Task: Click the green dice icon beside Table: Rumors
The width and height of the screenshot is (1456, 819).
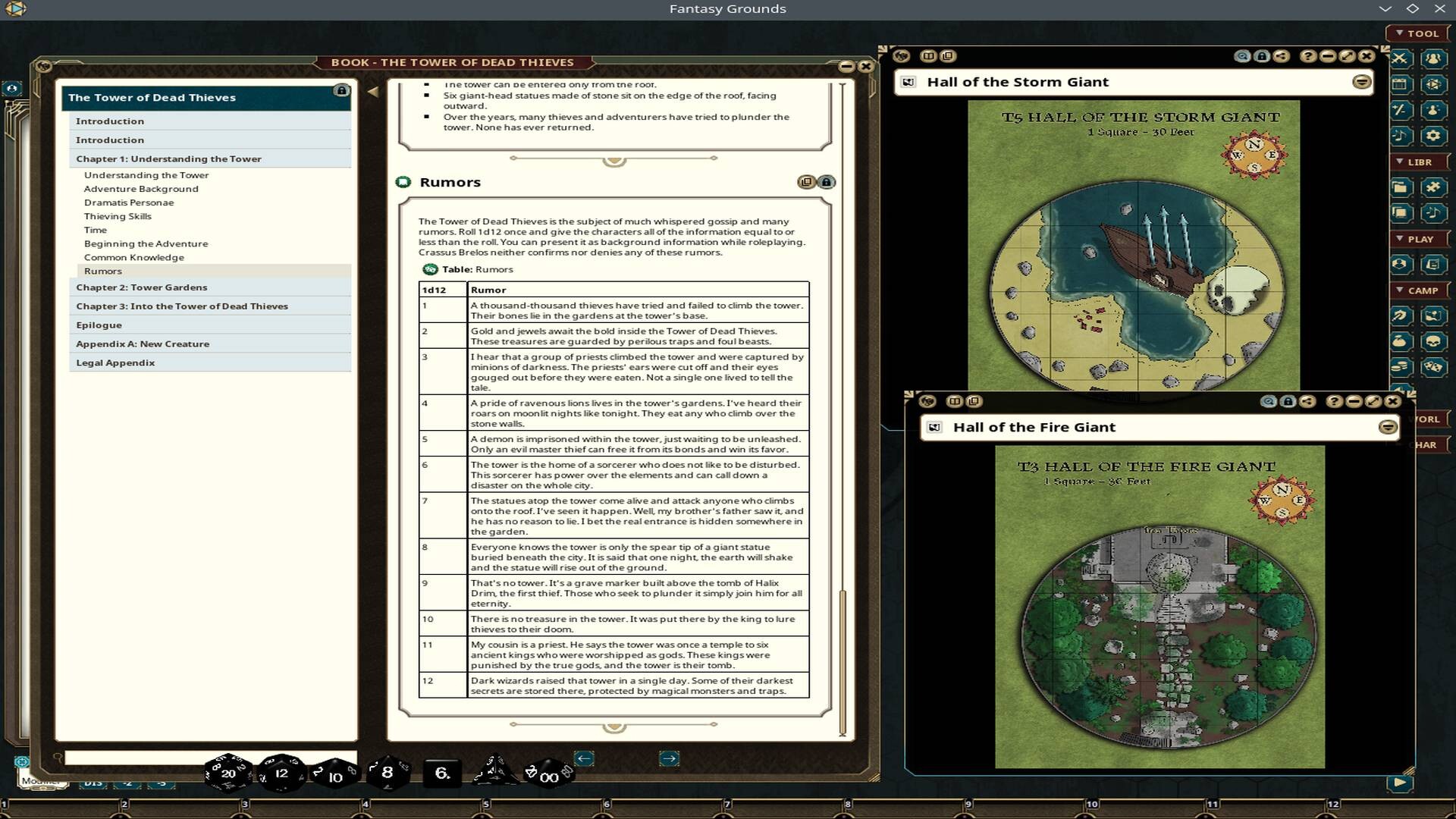Action: [x=428, y=269]
